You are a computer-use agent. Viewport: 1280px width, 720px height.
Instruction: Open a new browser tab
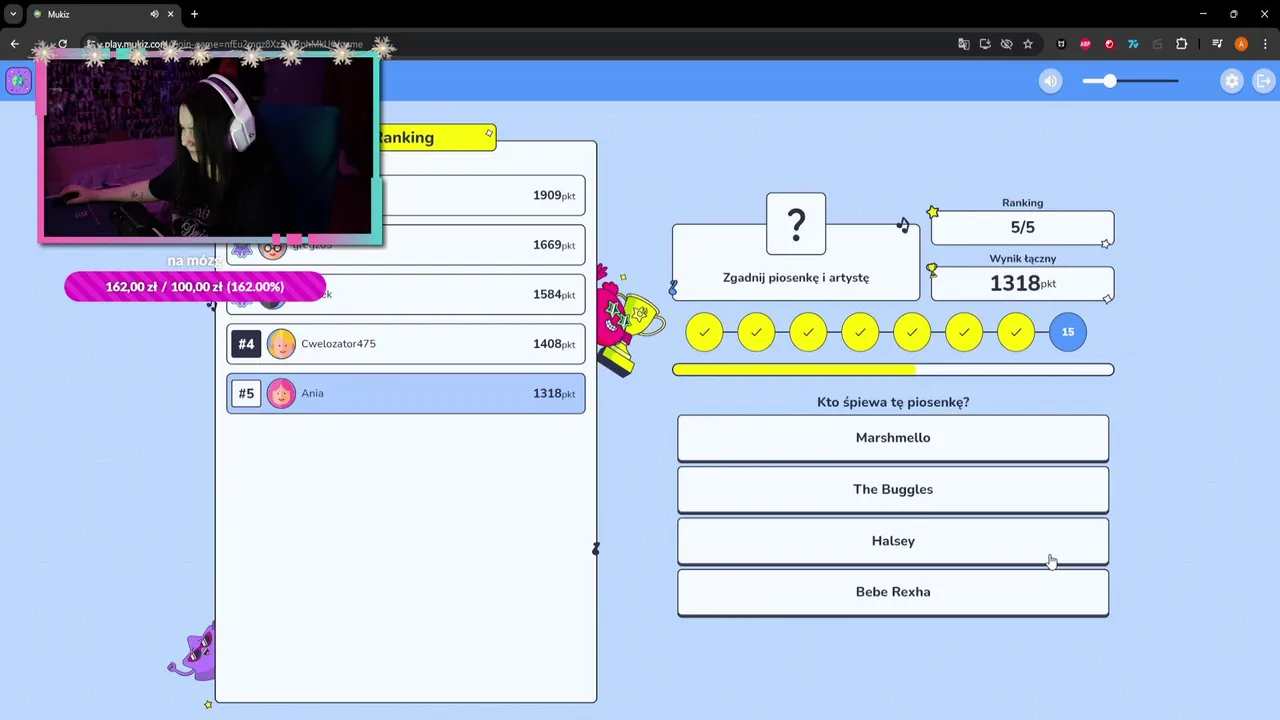click(x=194, y=14)
